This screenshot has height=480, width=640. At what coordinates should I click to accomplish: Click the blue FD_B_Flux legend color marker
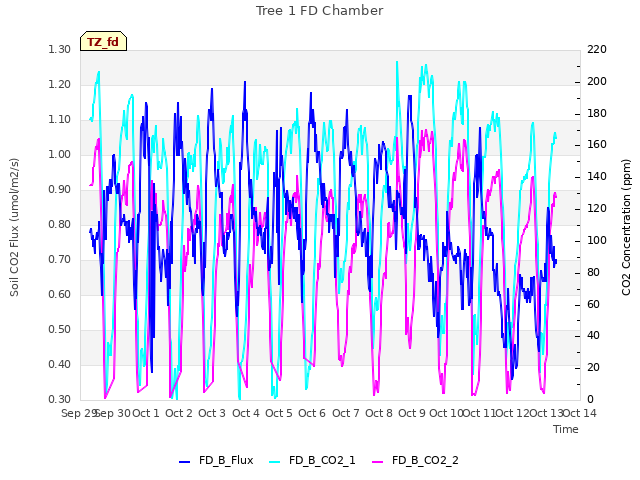click(184, 462)
